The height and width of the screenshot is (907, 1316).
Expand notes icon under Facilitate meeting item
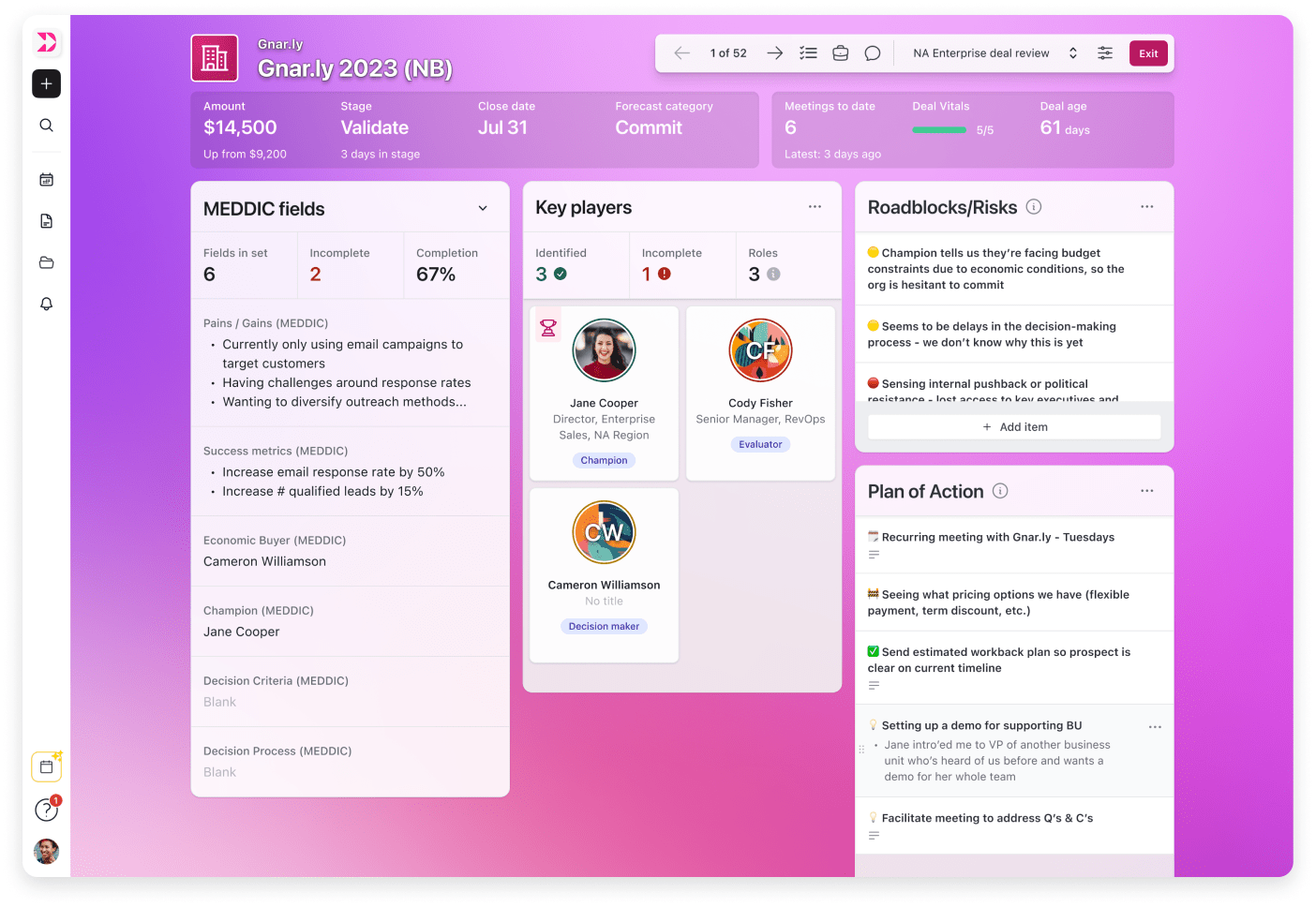[874, 836]
